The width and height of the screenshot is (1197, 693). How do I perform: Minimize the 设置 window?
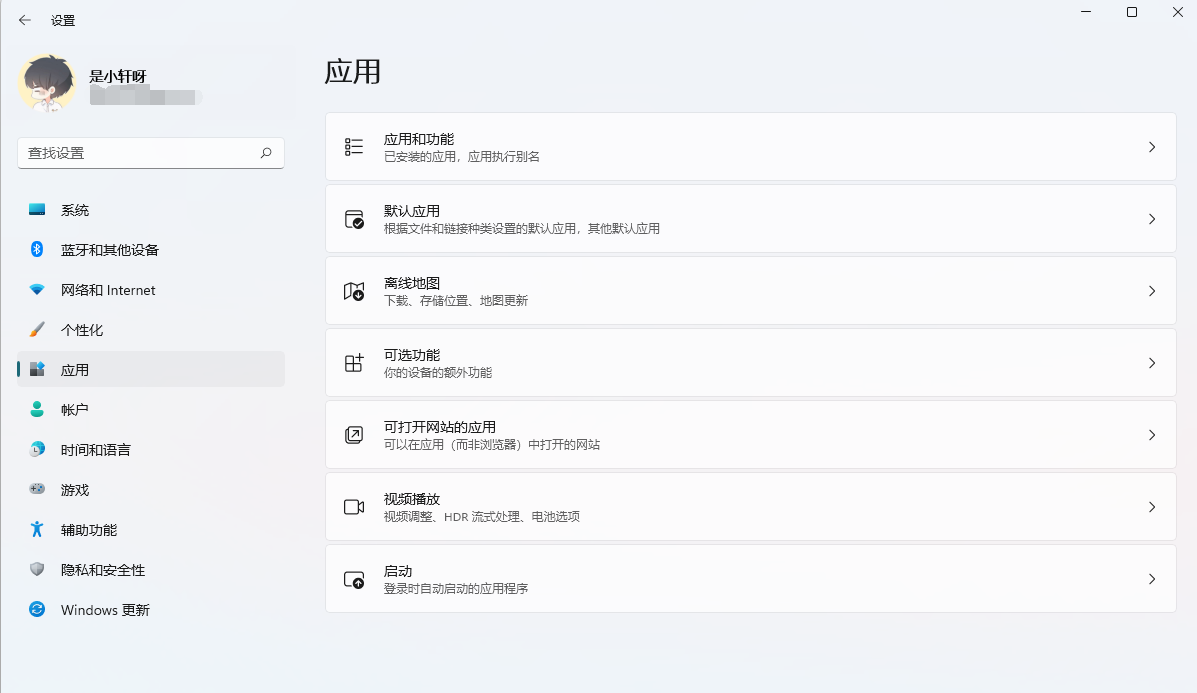[1086, 12]
